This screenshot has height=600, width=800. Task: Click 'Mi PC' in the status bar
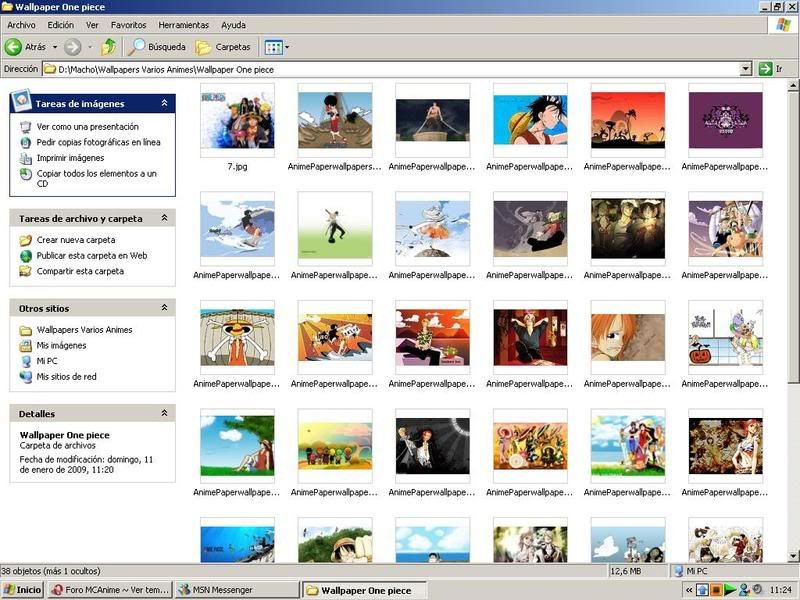click(696, 571)
